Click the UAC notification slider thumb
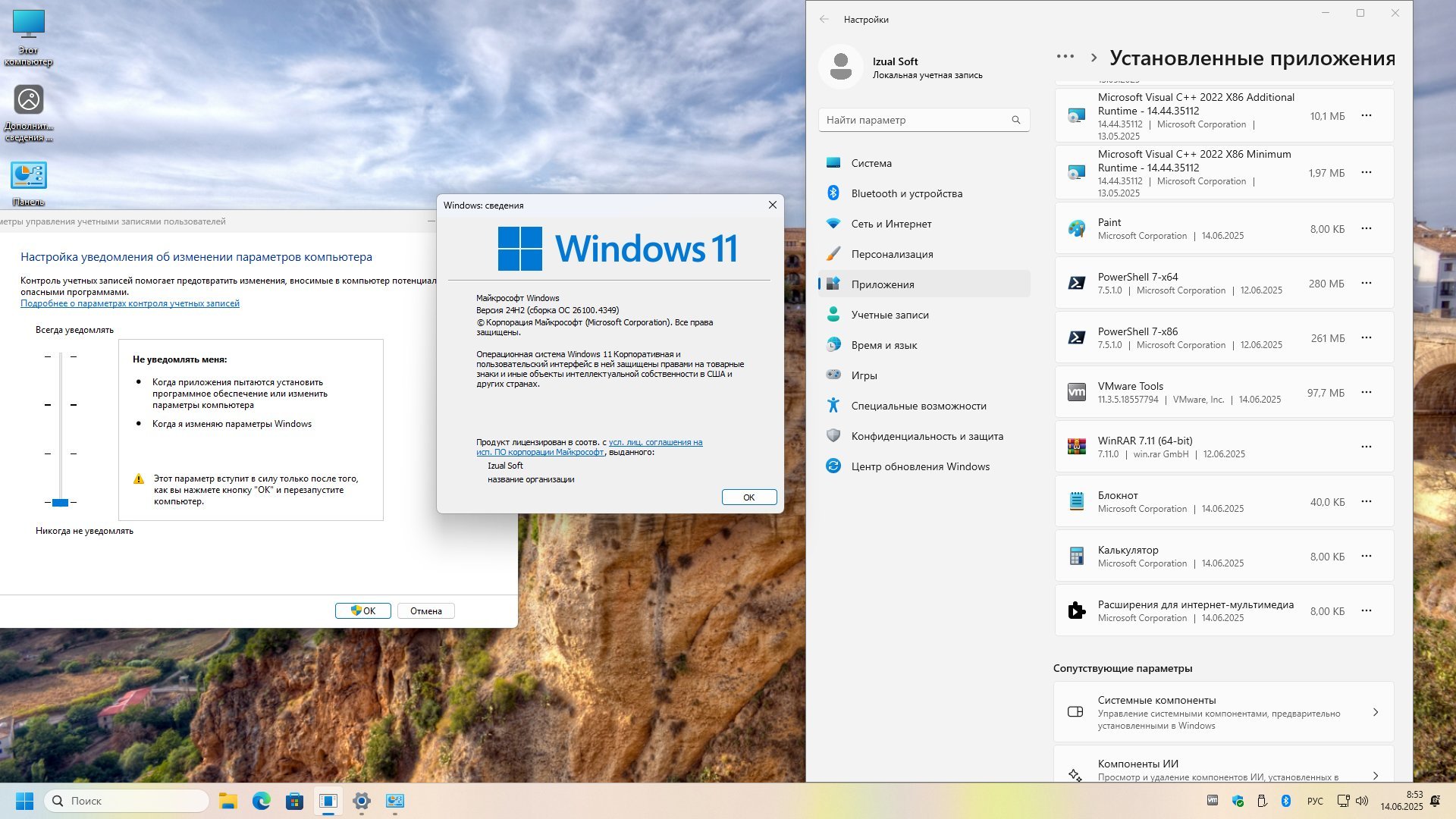This screenshot has width=1456, height=819. pyautogui.click(x=60, y=502)
